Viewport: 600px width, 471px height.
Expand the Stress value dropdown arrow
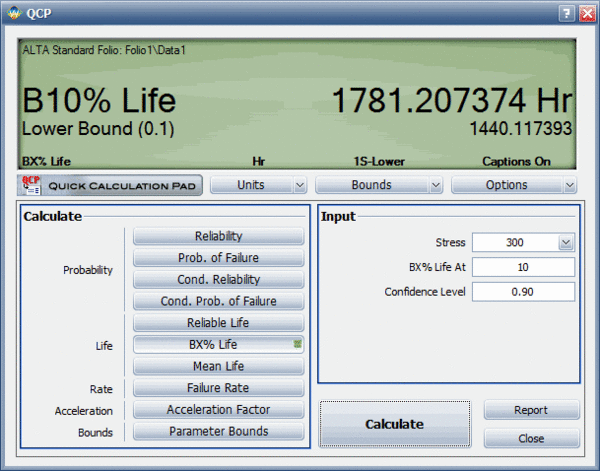(x=566, y=243)
